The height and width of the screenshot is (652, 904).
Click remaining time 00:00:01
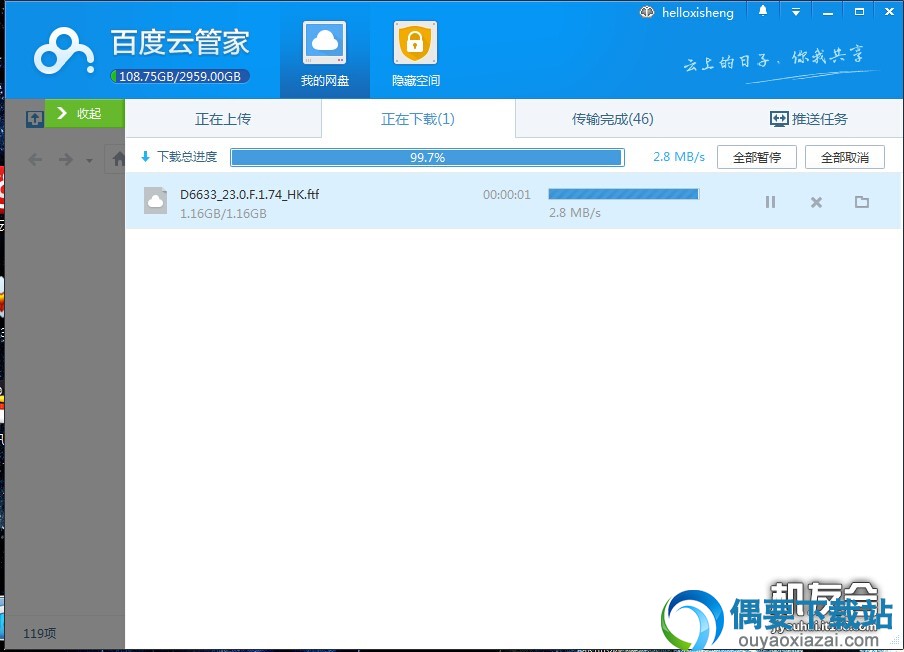(x=507, y=195)
